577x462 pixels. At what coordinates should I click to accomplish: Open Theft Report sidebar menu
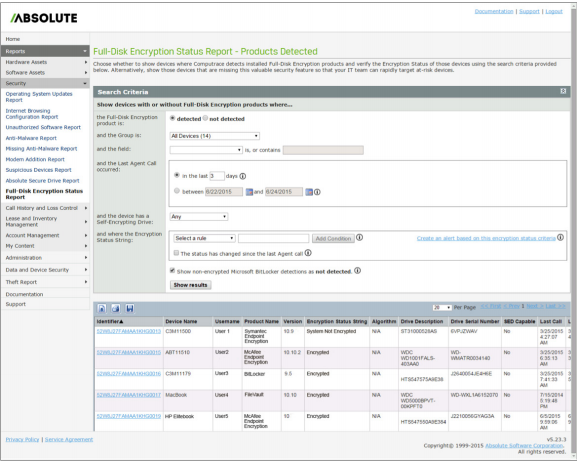pyautogui.click(x=45, y=282)
